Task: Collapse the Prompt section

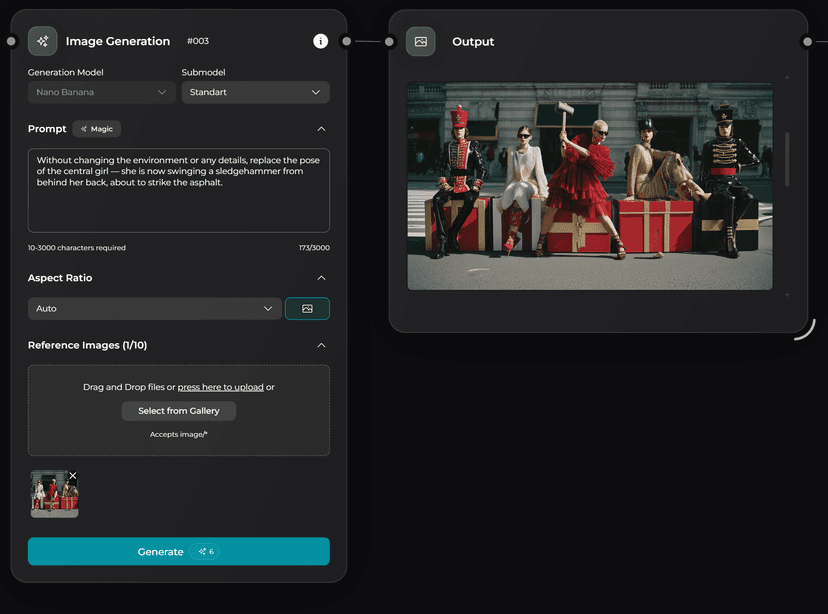Action: click(320, 129)
